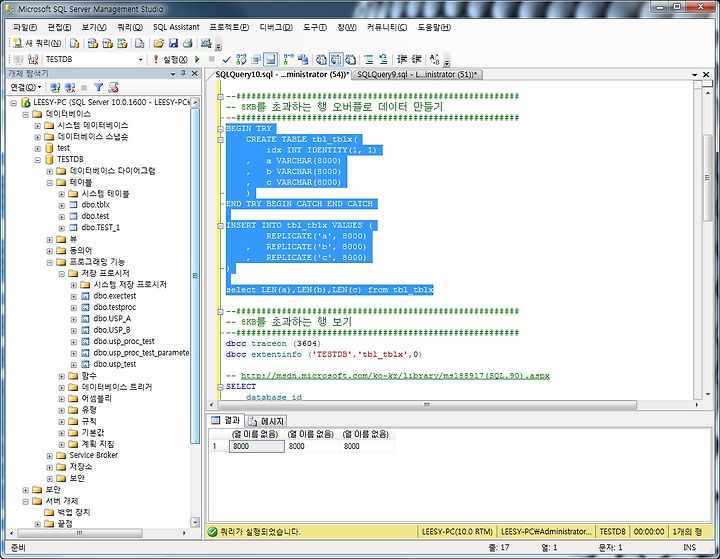The width and height of the screenshot is (720, 559).
Task: Click the Uncomment Selected Lines icon
Action: [x=383, y=59]
